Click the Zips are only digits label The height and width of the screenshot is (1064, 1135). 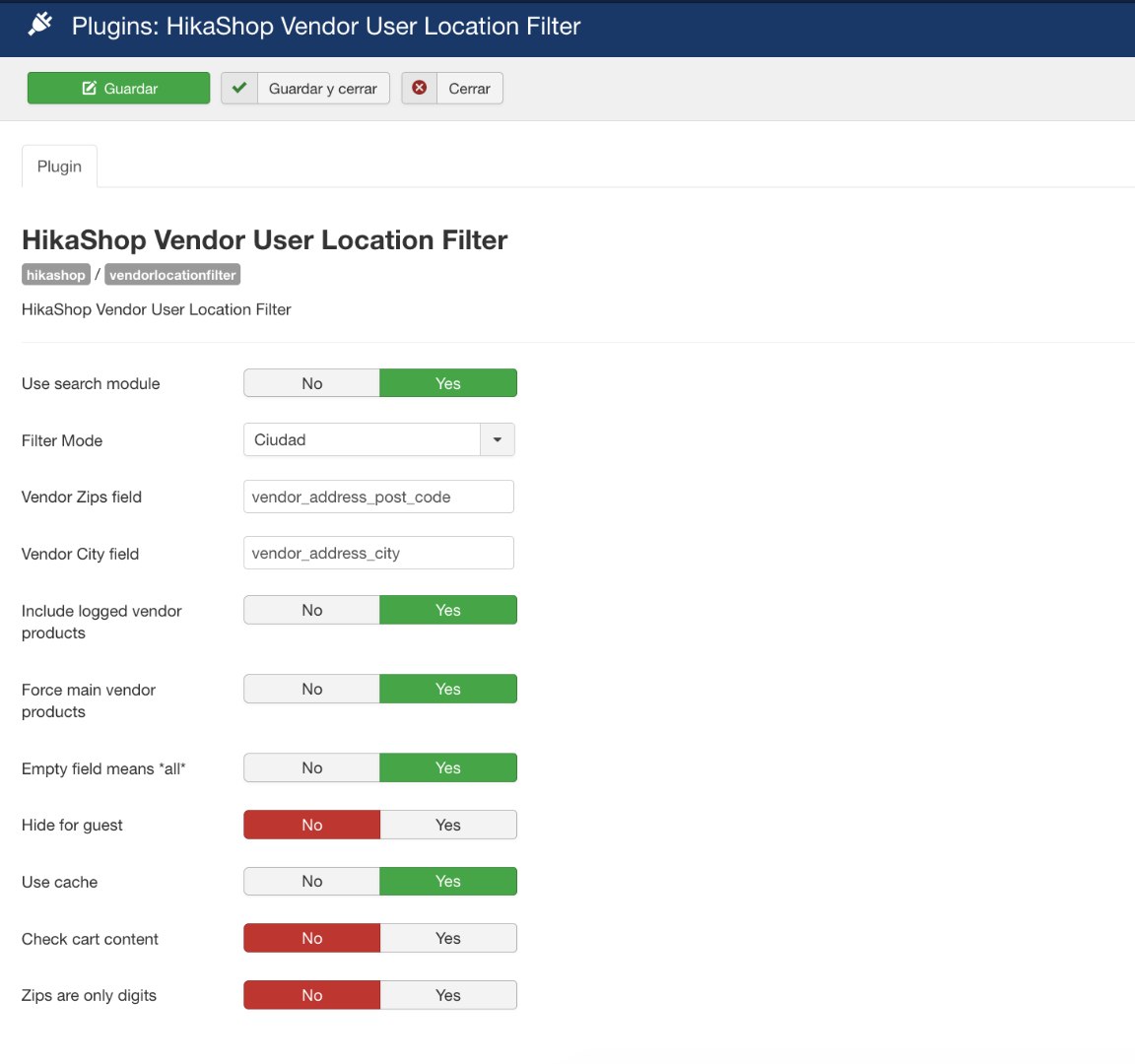click(89, 996)
